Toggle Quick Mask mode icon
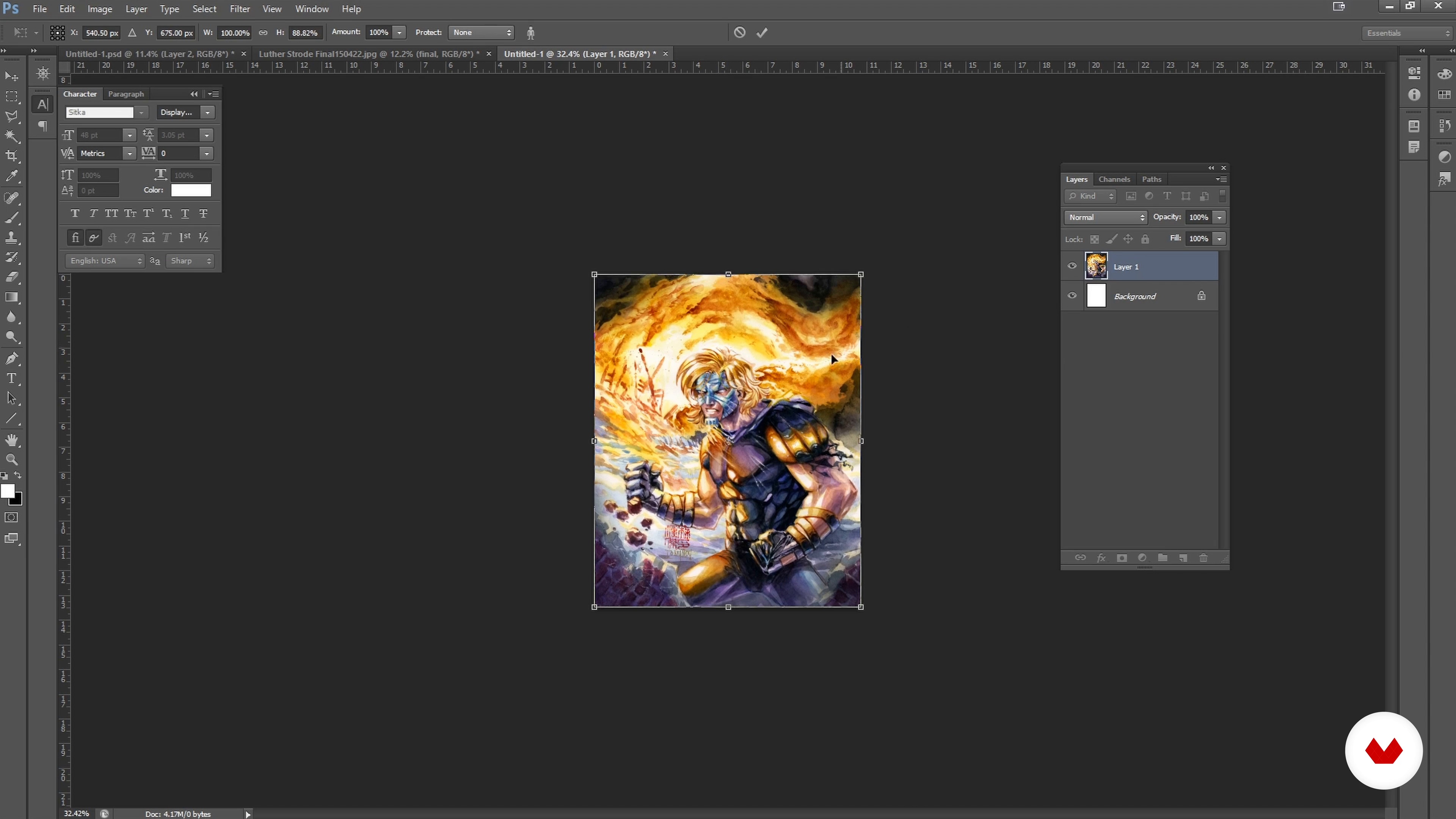The width and height of the screenshot is (1456, 819). coord(11,518)
